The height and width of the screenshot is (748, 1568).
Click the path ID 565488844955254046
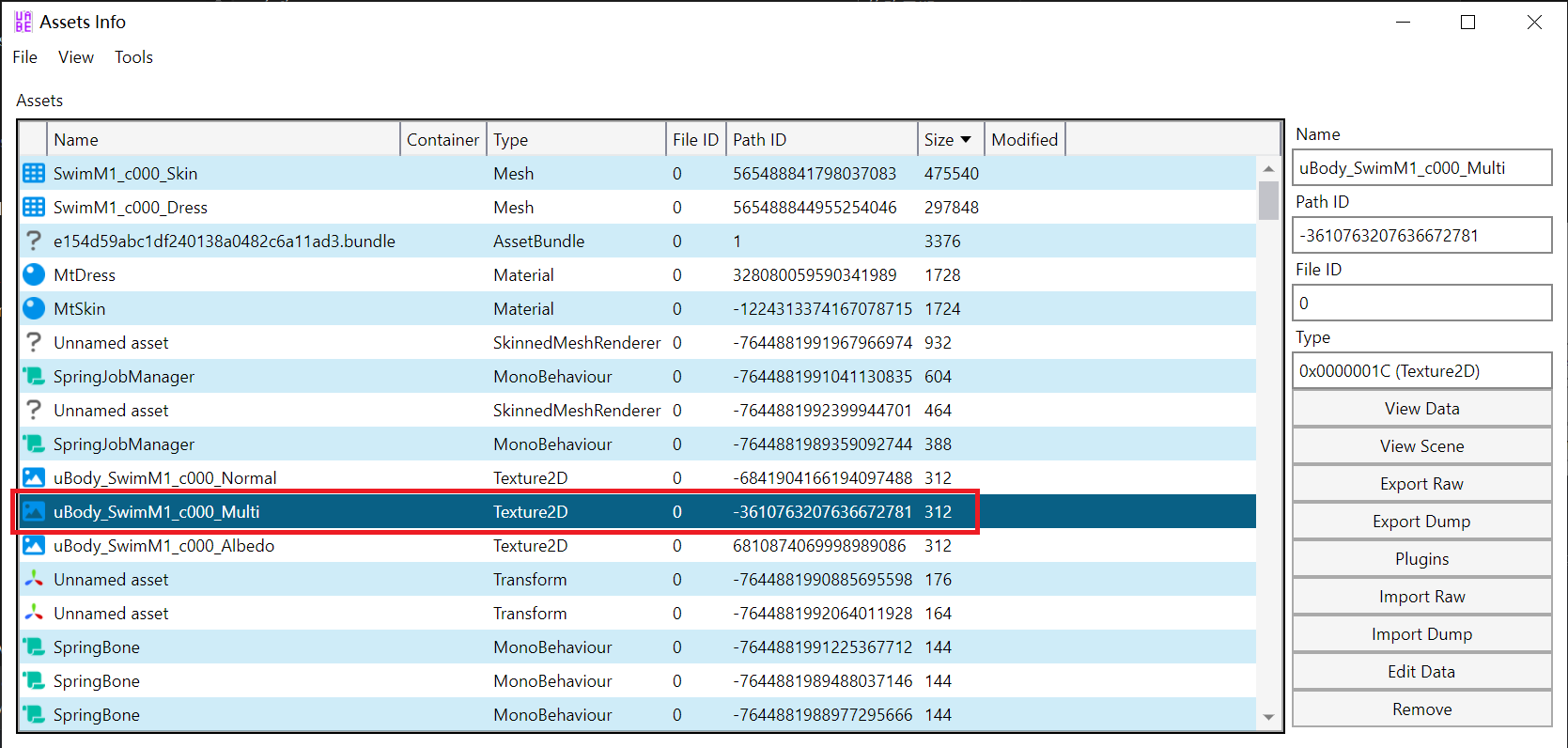tap(815, 207)
